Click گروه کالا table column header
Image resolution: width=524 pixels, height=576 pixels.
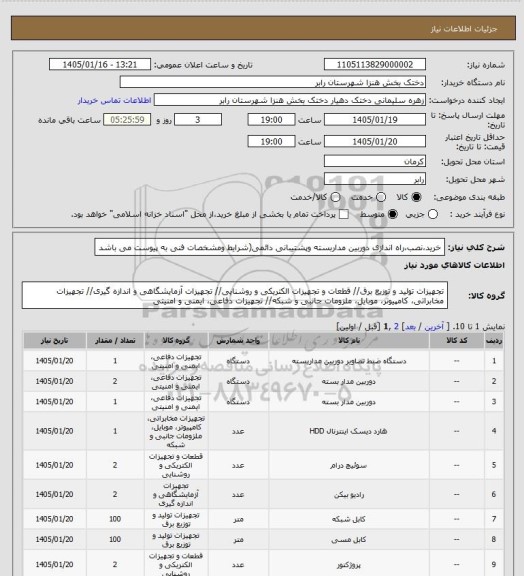[176, 341]
